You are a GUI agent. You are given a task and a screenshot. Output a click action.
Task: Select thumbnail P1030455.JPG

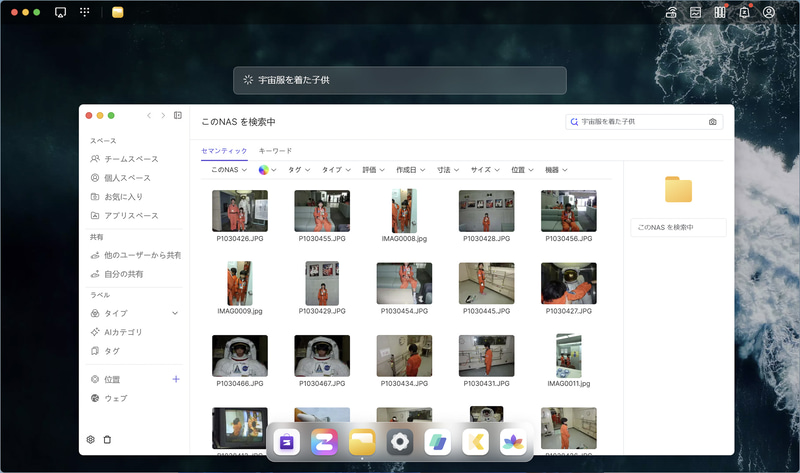[322, 211]
